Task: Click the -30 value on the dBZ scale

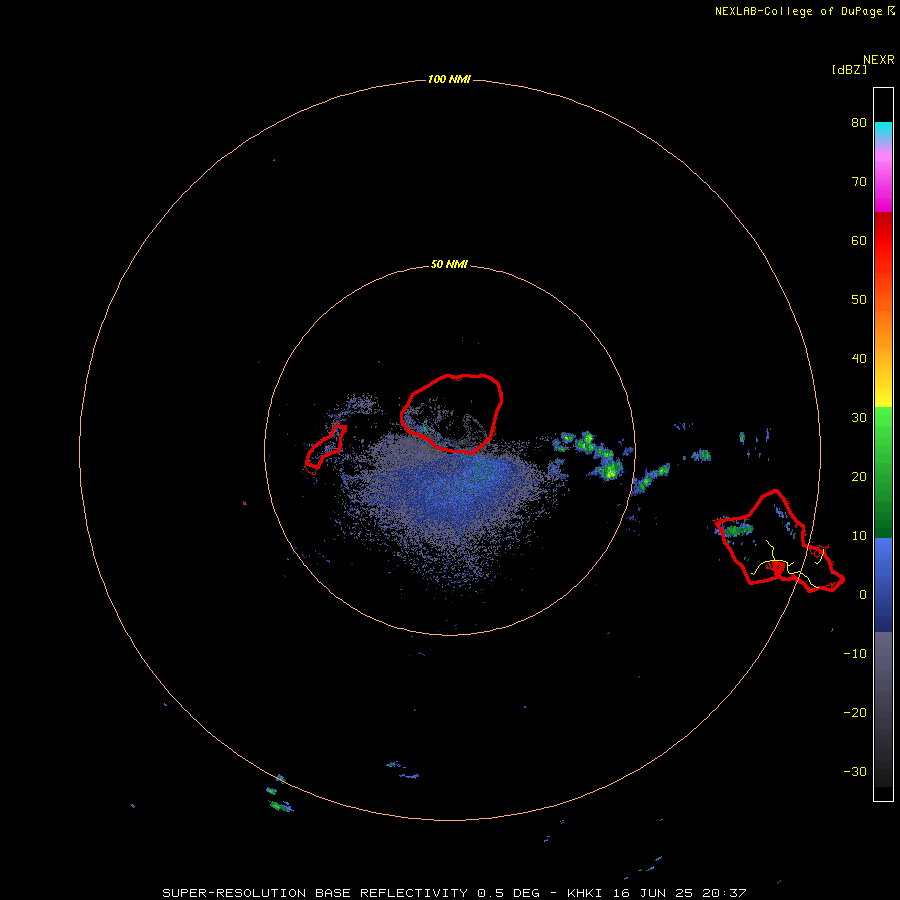Action: pyautogui.click(x=855, y=772)
